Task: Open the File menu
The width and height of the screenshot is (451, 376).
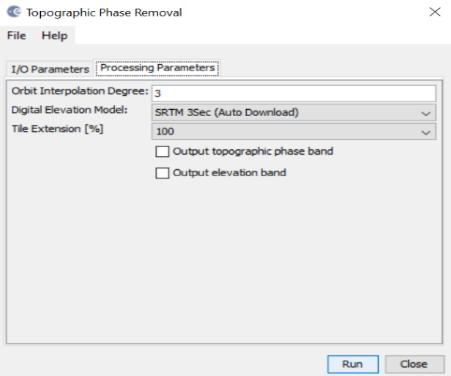Action: (16, 35)
